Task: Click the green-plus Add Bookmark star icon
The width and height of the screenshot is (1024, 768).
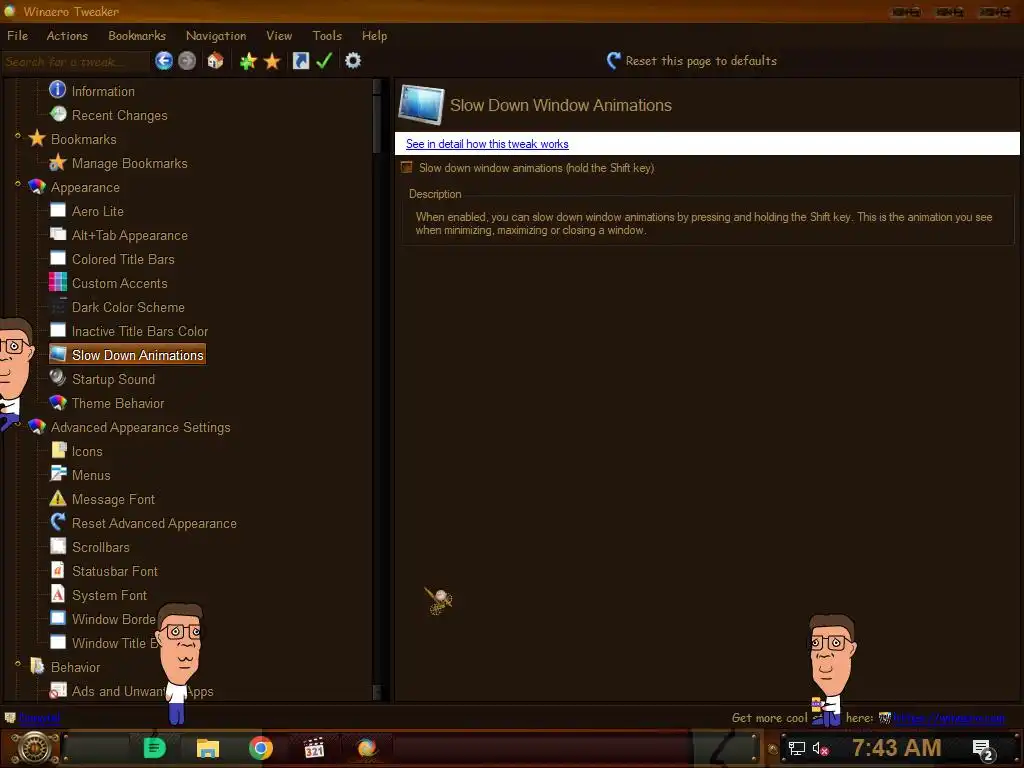Action: (x=248, y=61)
